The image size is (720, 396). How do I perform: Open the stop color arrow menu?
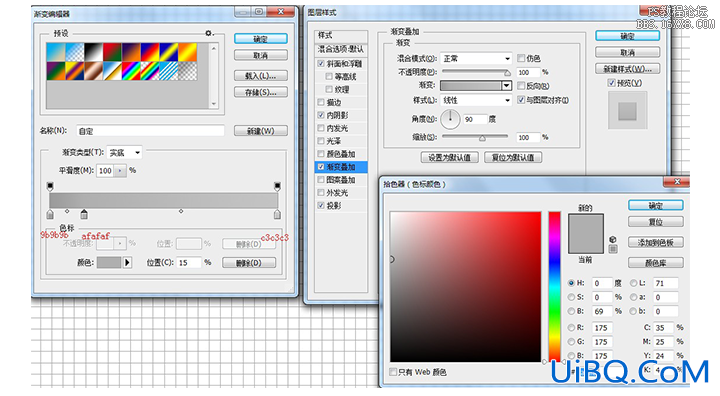tap(127, 262)
